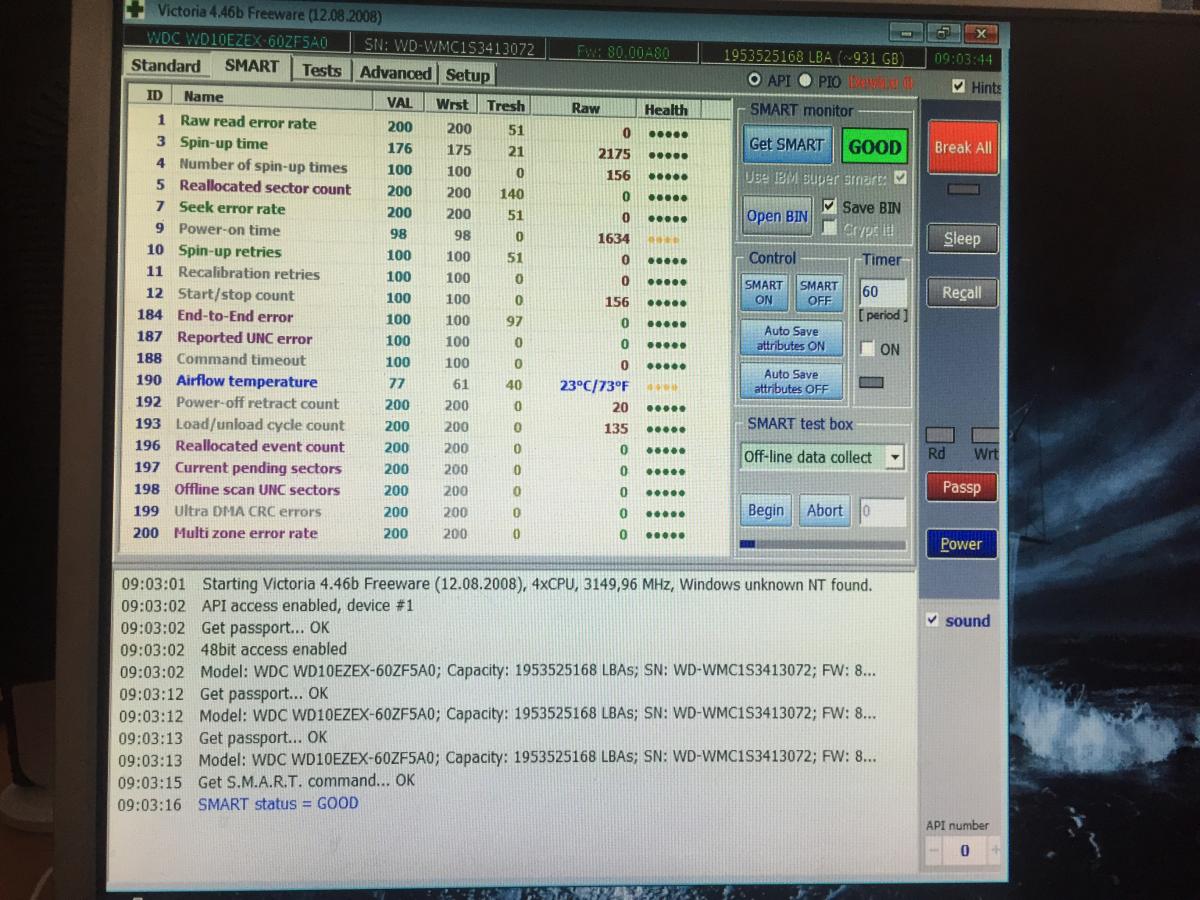This screenshot has width=1200, height=900.
Task: Click the Get SMART button
Action: click(x=787, y=144)
